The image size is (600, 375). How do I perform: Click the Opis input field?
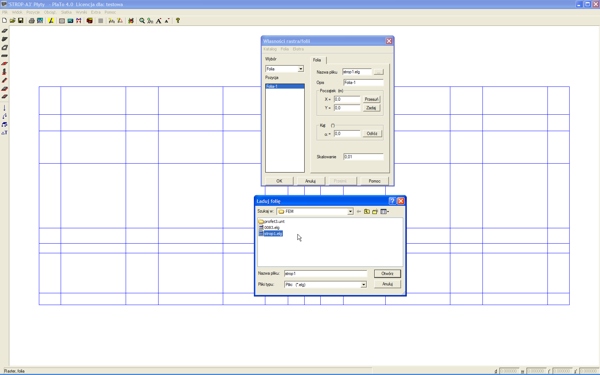pos(363,83)
